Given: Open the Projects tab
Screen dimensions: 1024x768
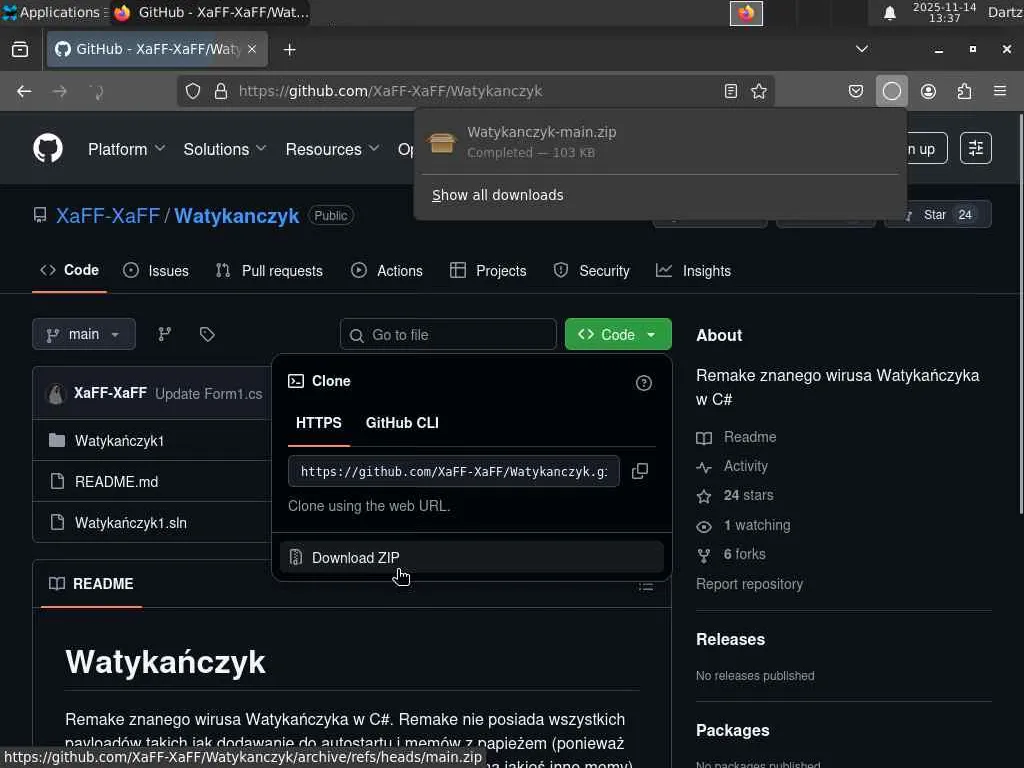Looking at the screenshot, I should coord(488,270).
